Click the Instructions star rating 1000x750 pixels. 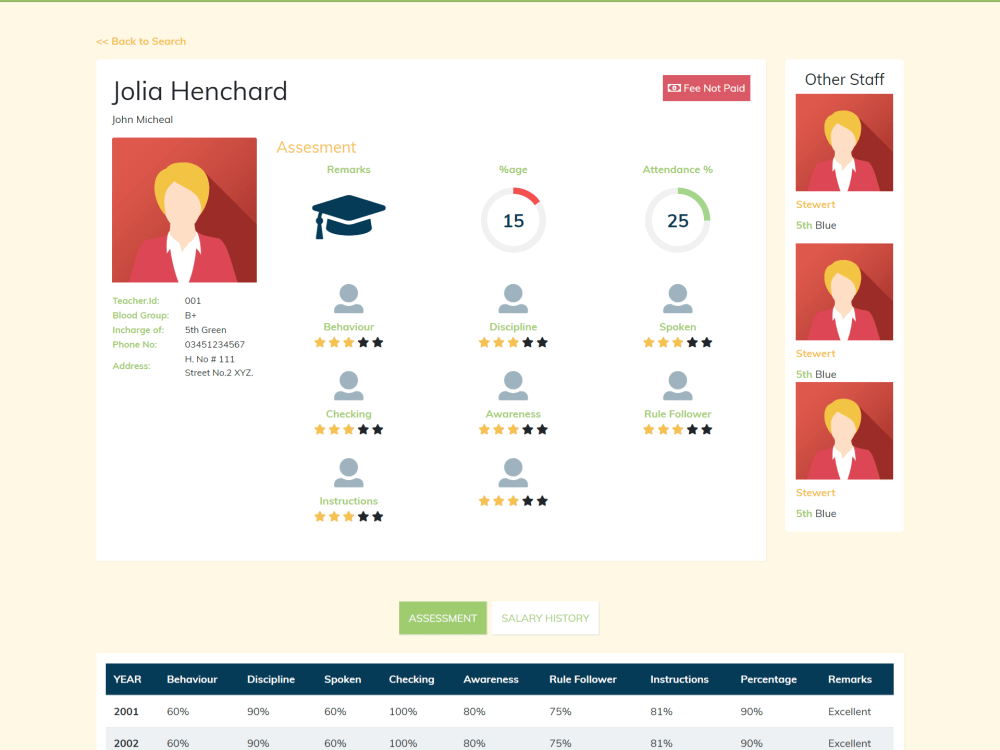348,517
